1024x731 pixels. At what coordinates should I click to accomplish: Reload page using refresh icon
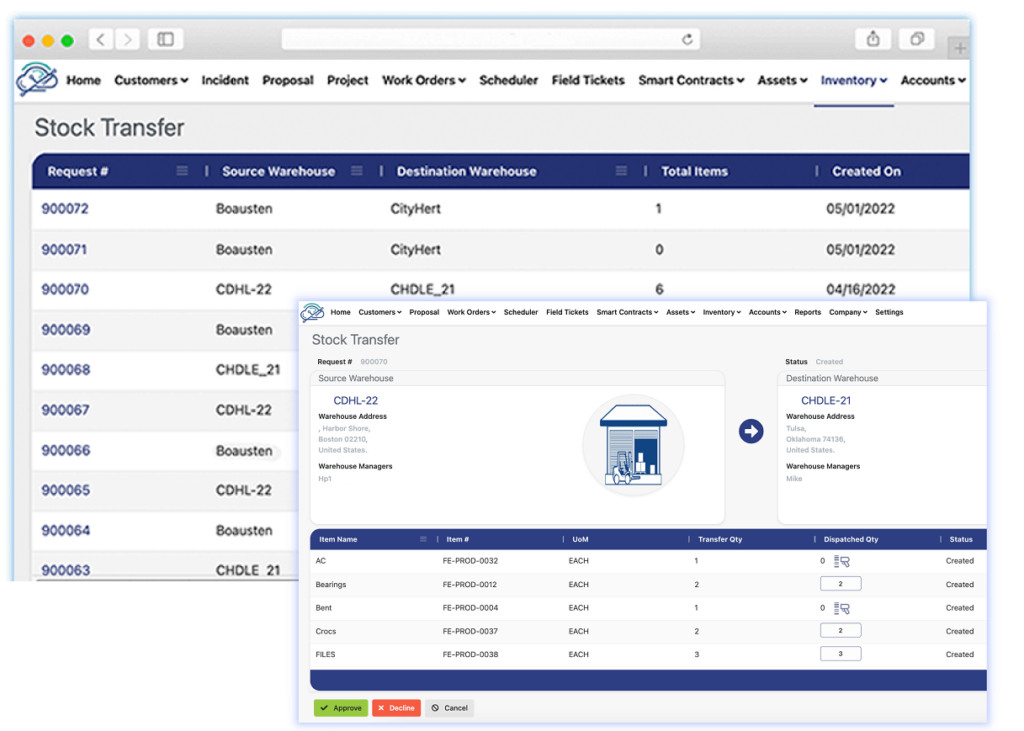[687, 39]
